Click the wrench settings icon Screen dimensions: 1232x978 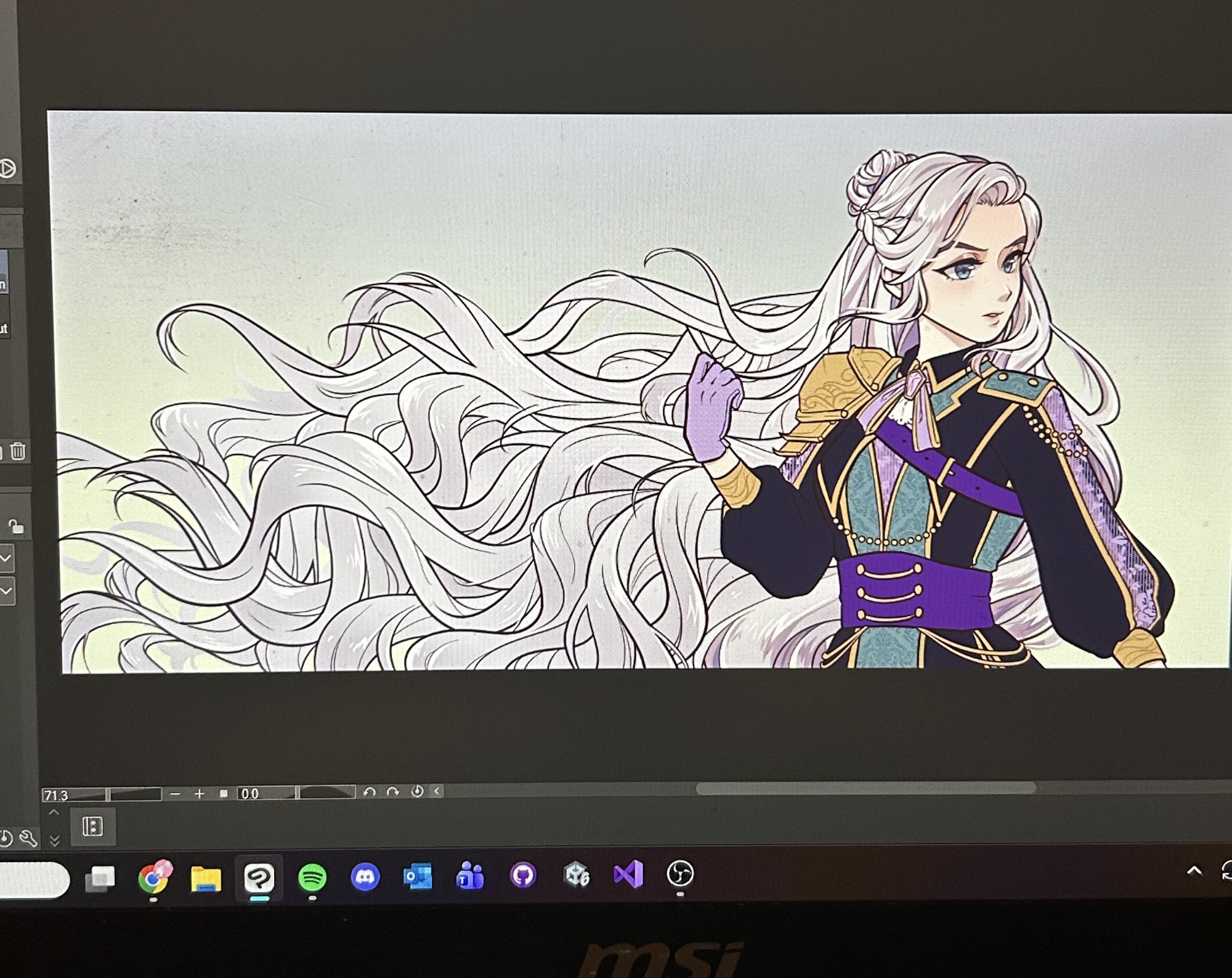click(28, 838)
